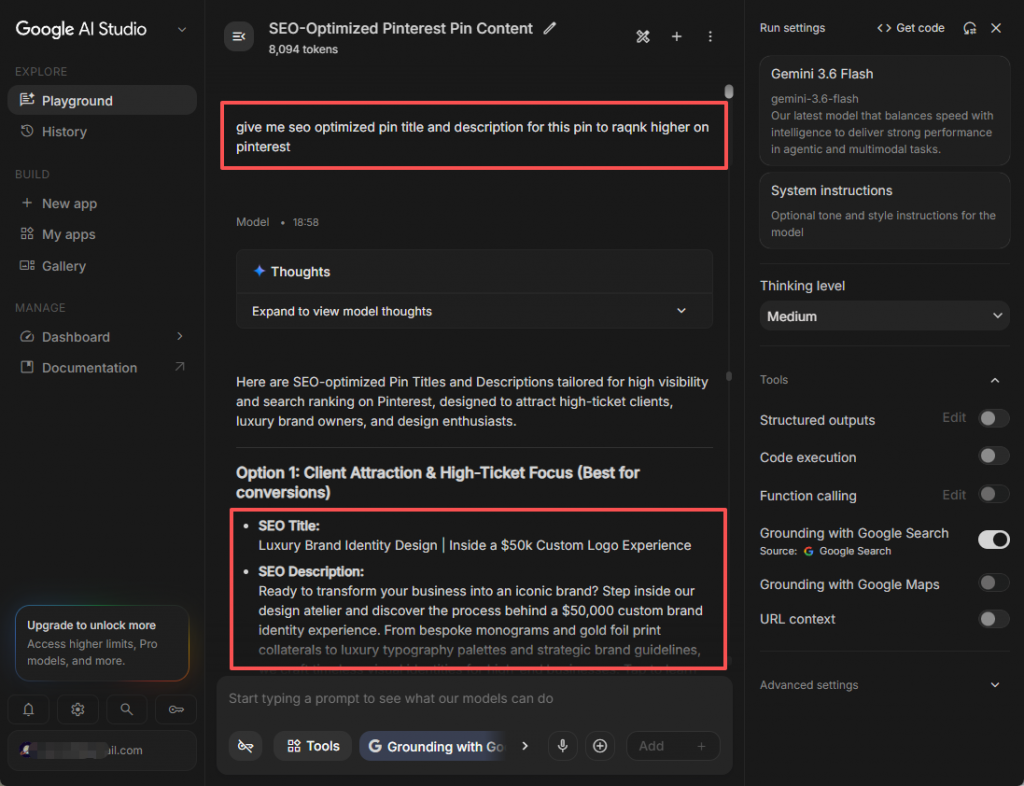
Task: Open Google AI Studio dropdown chevron
Action: point(182,29)
